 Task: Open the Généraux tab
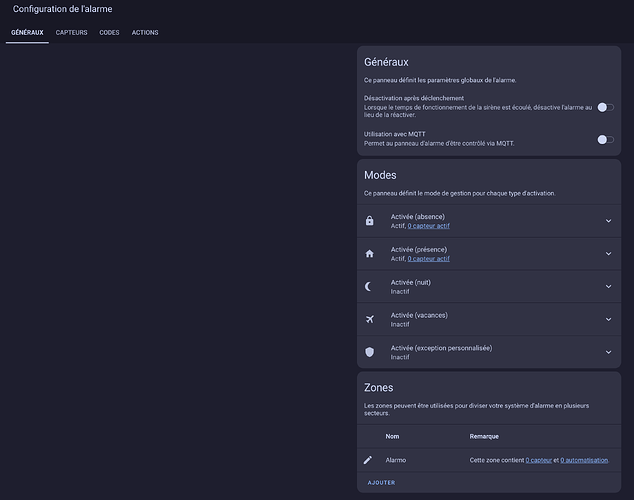pyautogui.click(x=27, y=33)
